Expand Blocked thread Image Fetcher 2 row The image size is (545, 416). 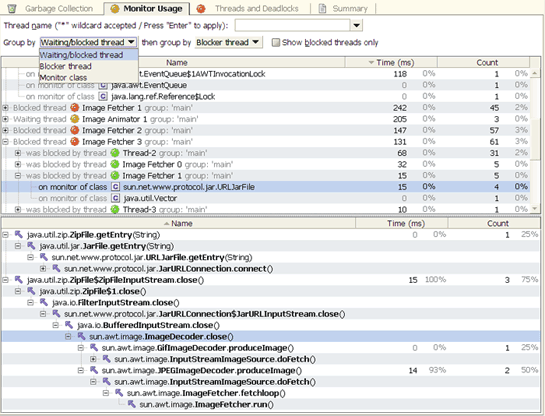coord(5,130)
